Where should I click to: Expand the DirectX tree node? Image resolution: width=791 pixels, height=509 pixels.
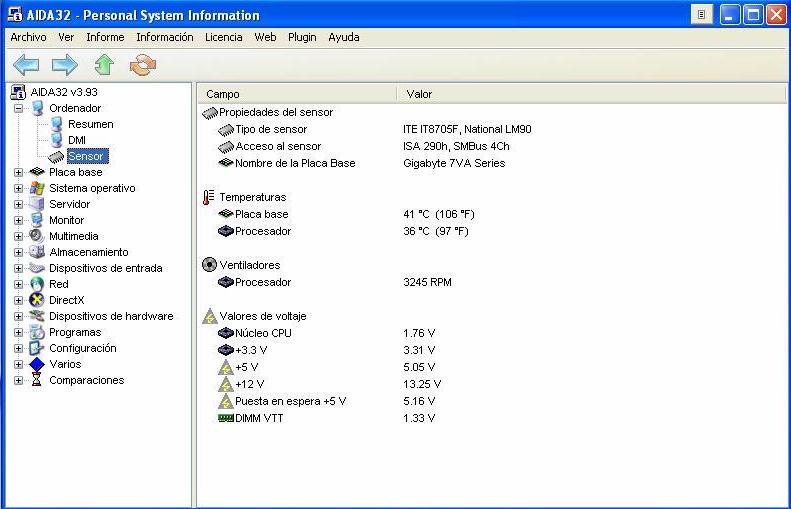pos(19,300)
